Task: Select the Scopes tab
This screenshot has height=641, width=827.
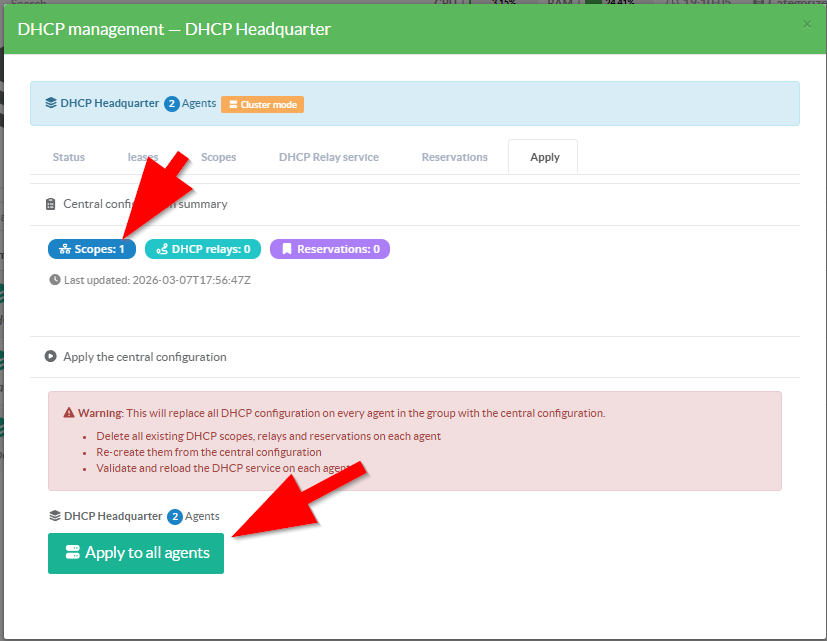Action: [x=218, y=157]
